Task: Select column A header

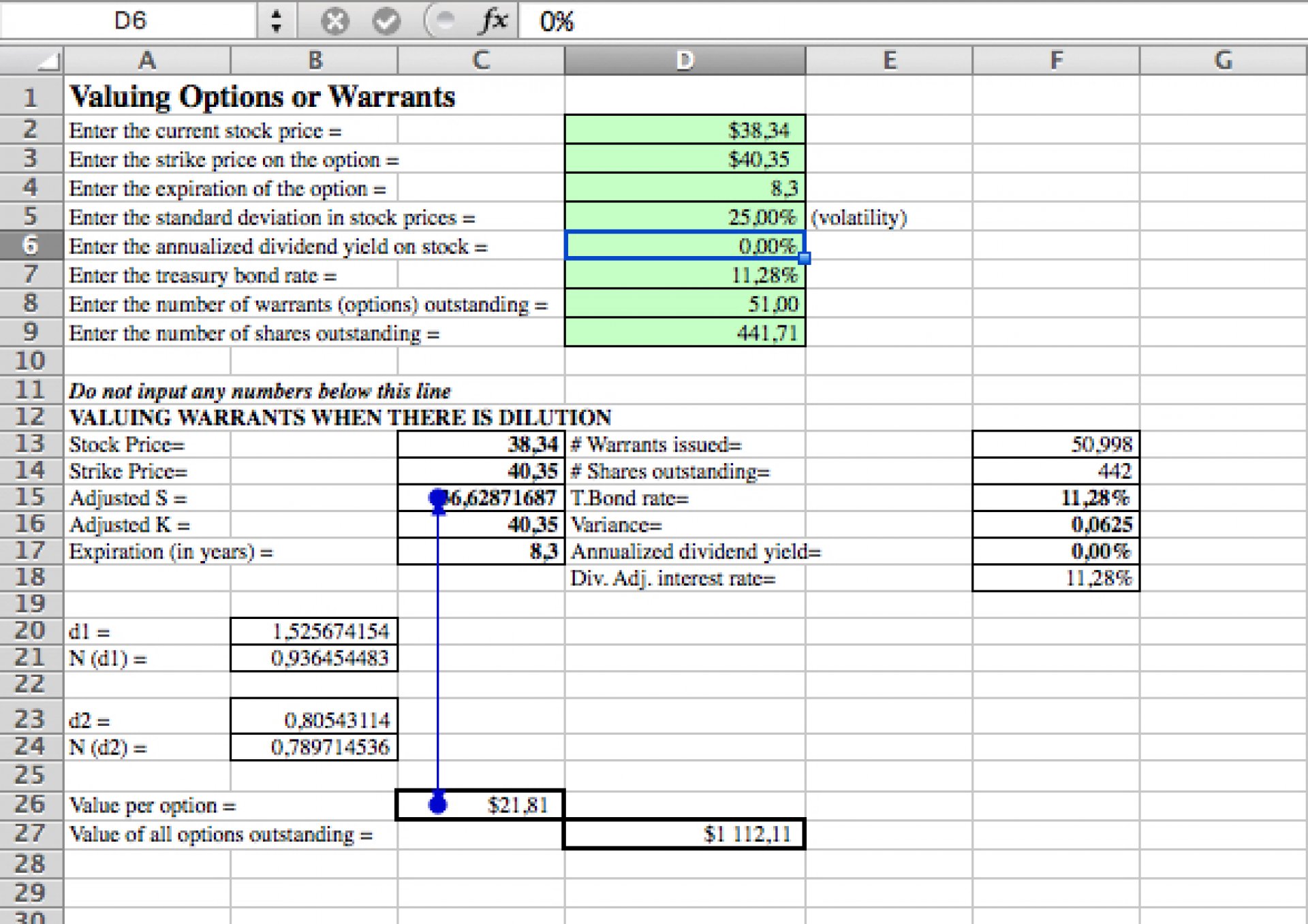Action: point(147,61)
